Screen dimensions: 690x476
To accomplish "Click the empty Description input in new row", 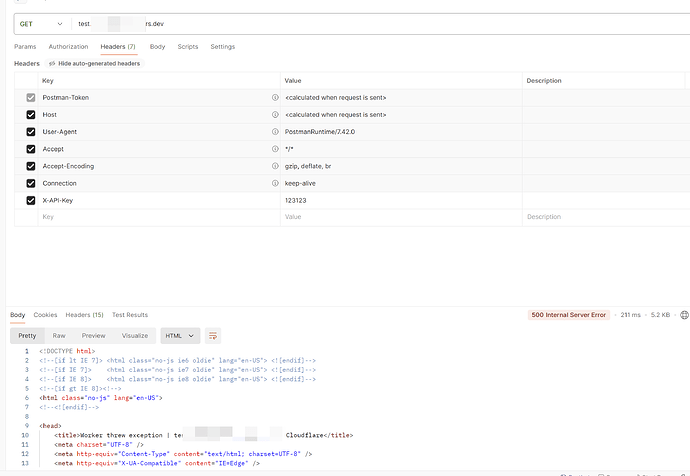I will coord(604,217).
